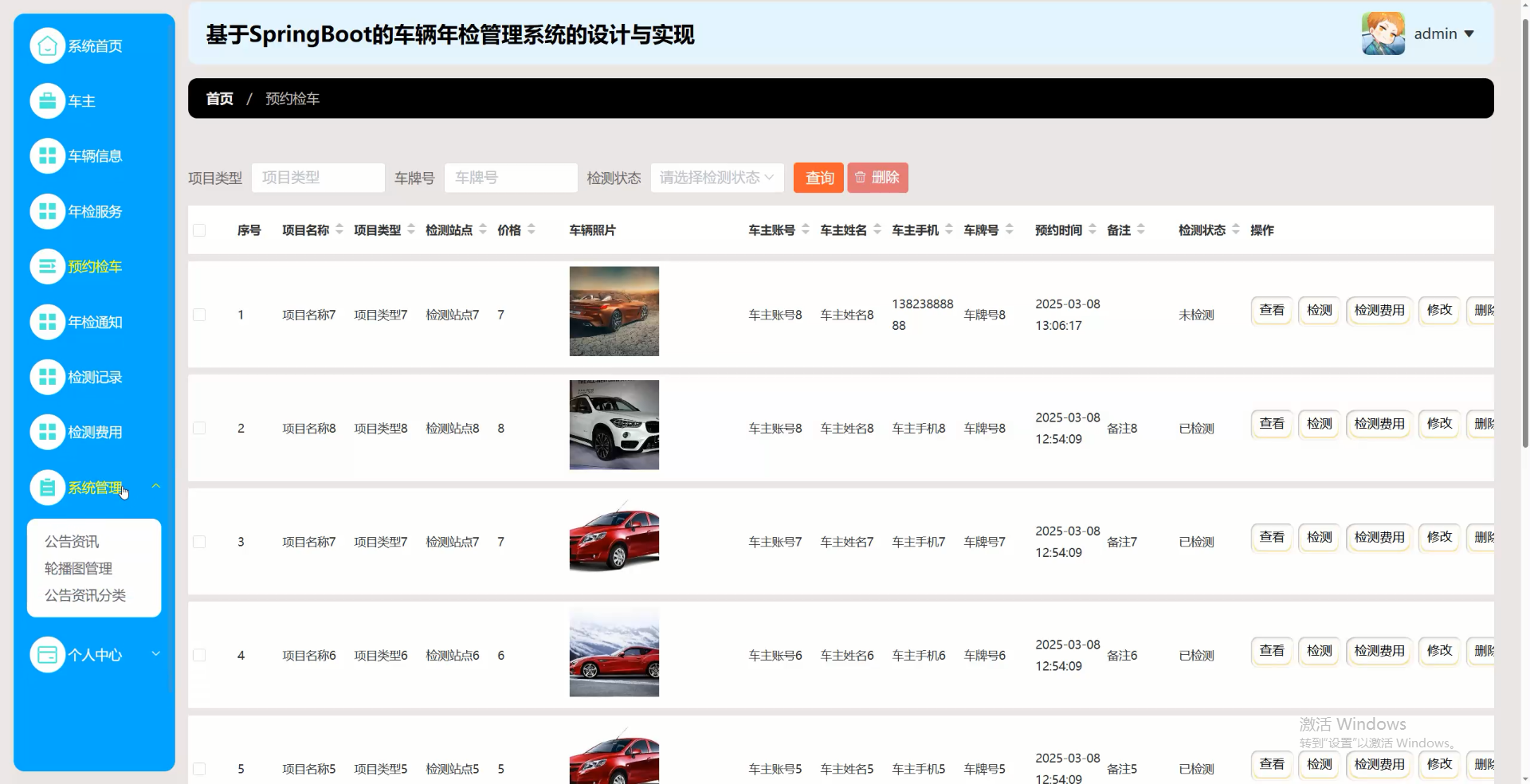Click the 备注8 cell

(x=1122, y=429)
